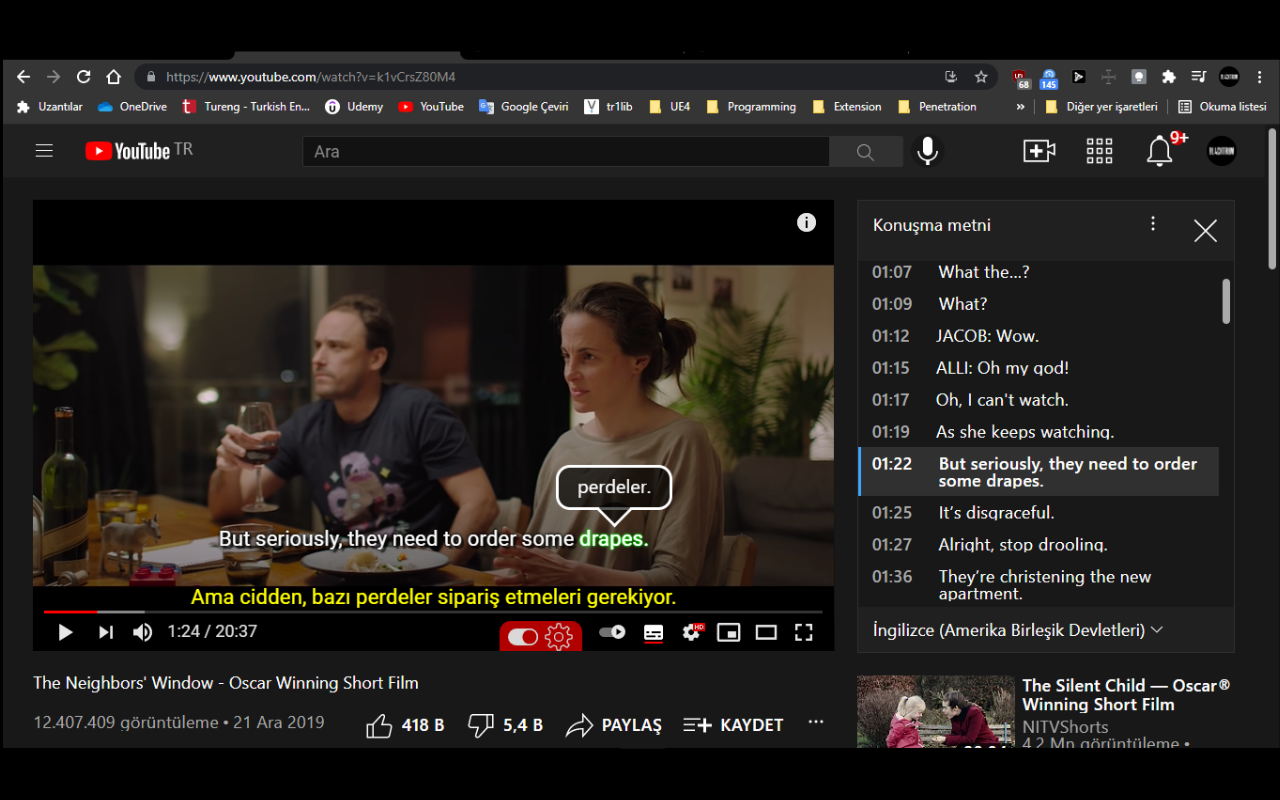Open red subtitle extension settings gear

[559, 637]
